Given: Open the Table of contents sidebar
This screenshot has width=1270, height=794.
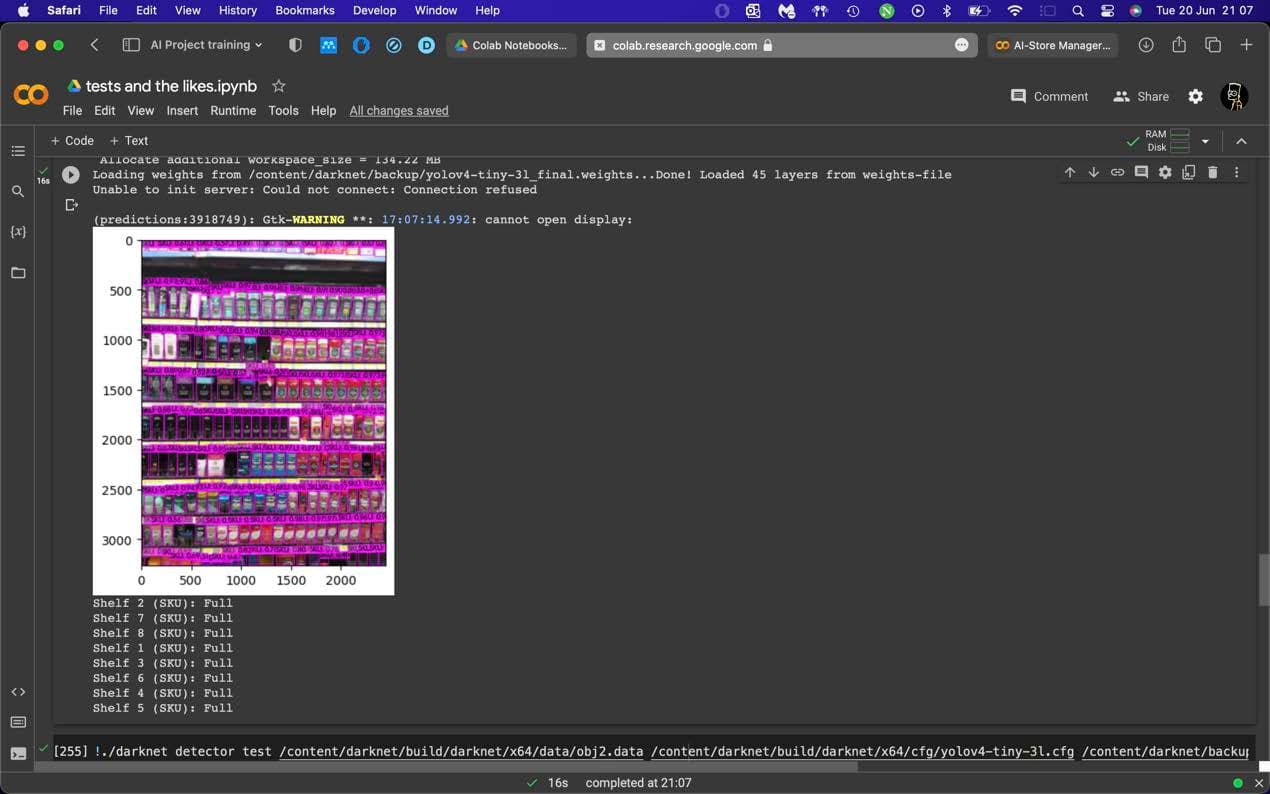Looking at the screenshot, I should click(18, 151).
